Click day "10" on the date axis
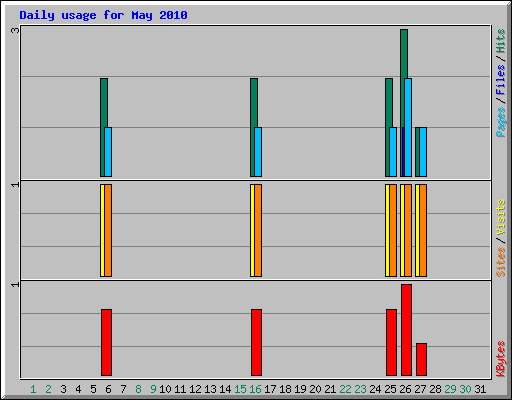Image resolution: width=512 pixels, height=400 pixels. pos(165,389)
